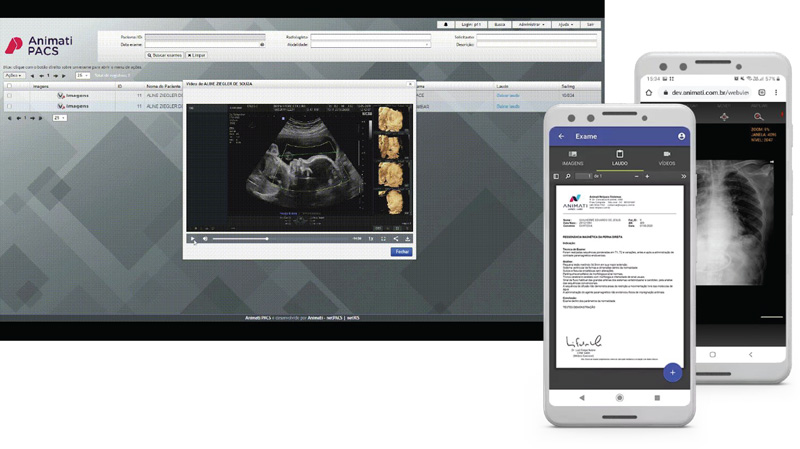Close the video dialog with its X

point(410,84)
